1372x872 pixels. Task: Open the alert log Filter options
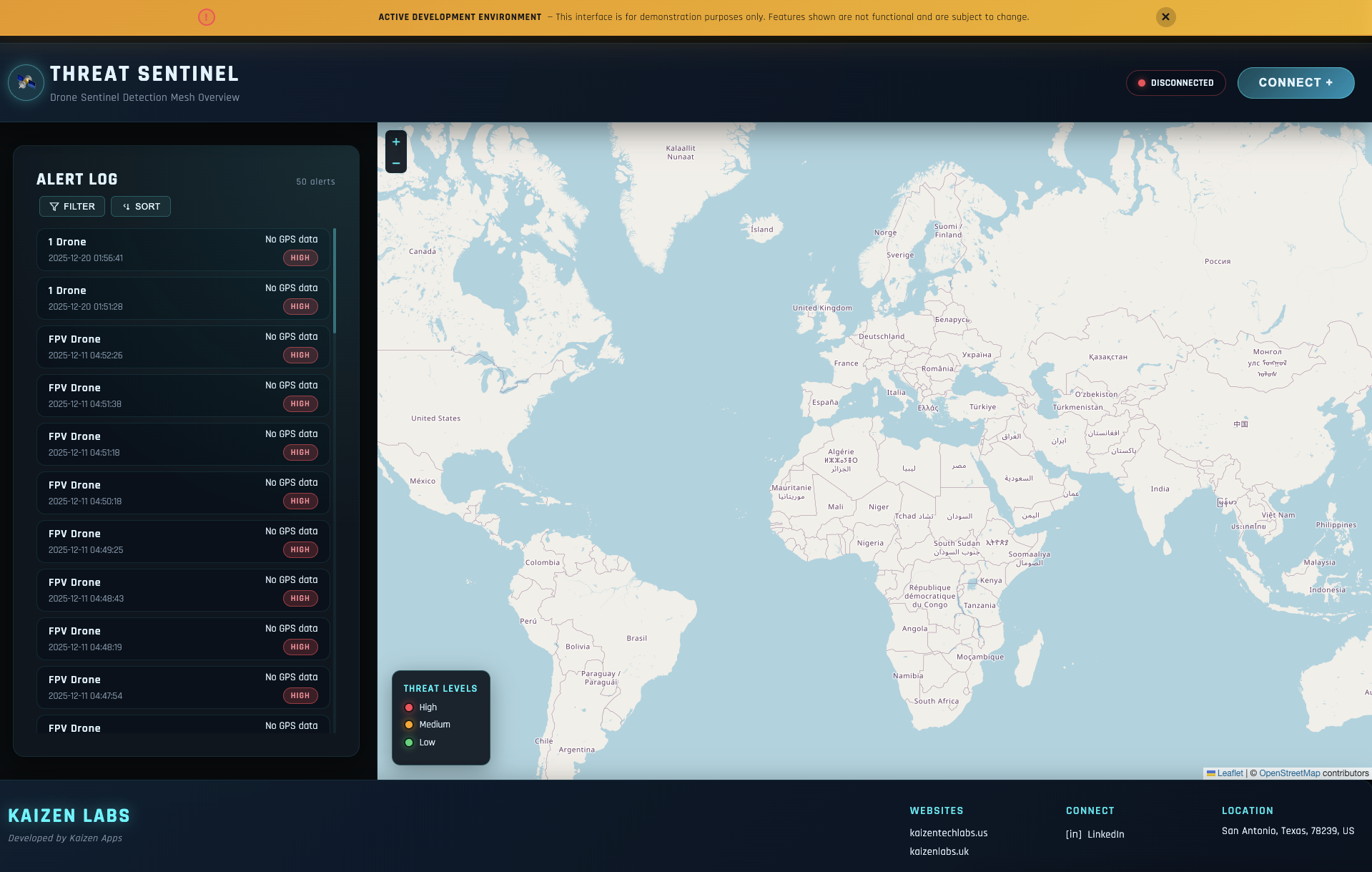(x=72, y=207)
